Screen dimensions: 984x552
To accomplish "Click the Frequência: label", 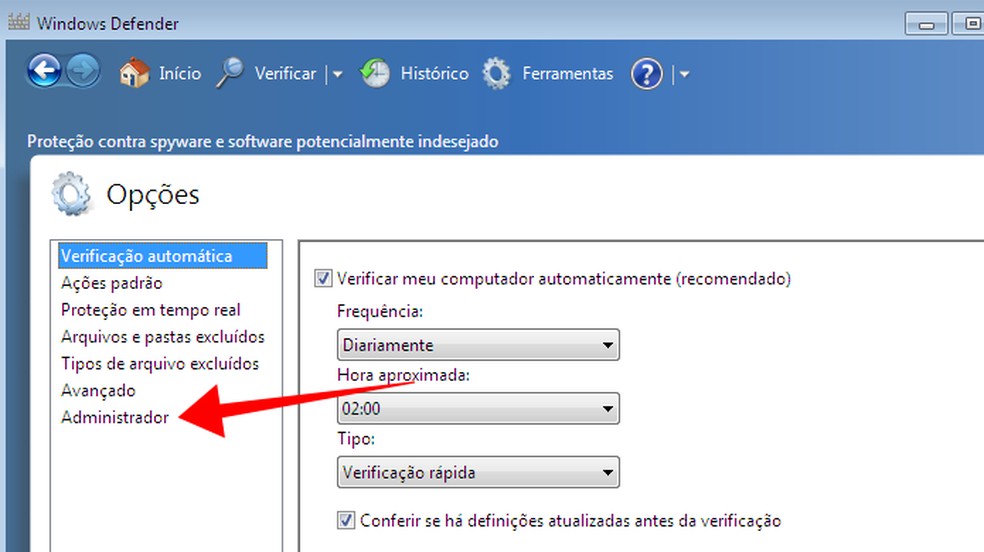I will (380, 311).
